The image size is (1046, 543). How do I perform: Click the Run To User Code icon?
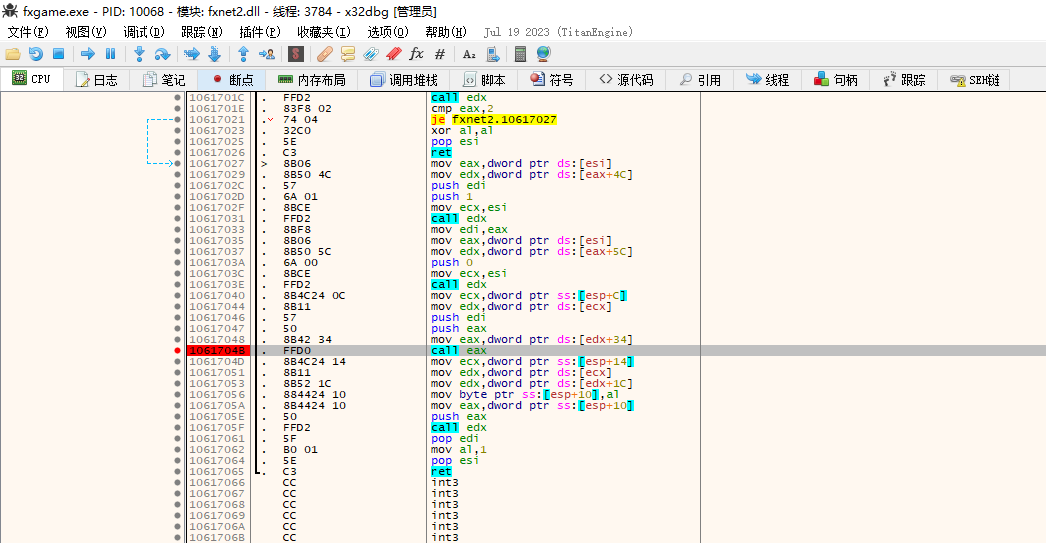267,54
